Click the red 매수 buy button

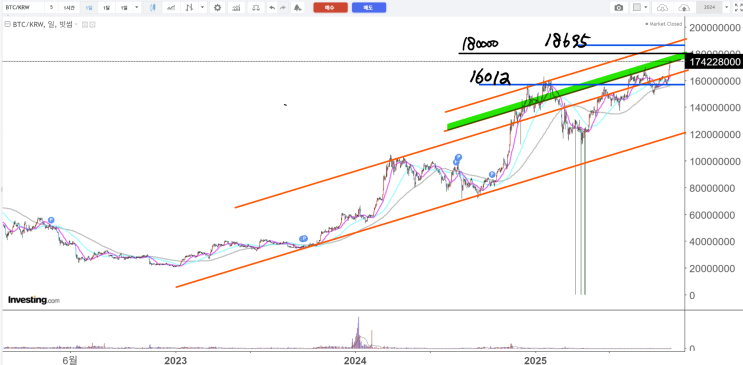tap(330, 8)
